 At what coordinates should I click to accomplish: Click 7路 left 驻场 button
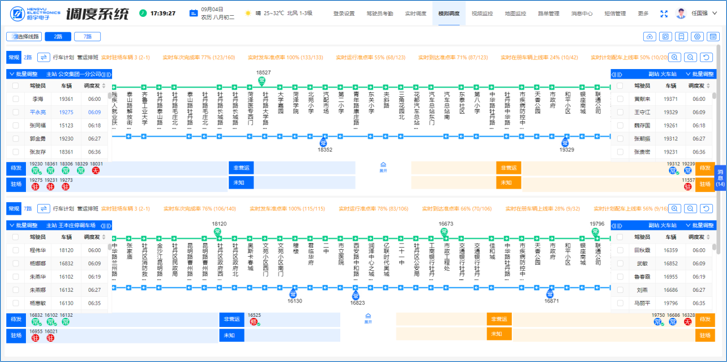tap(16, 336)
